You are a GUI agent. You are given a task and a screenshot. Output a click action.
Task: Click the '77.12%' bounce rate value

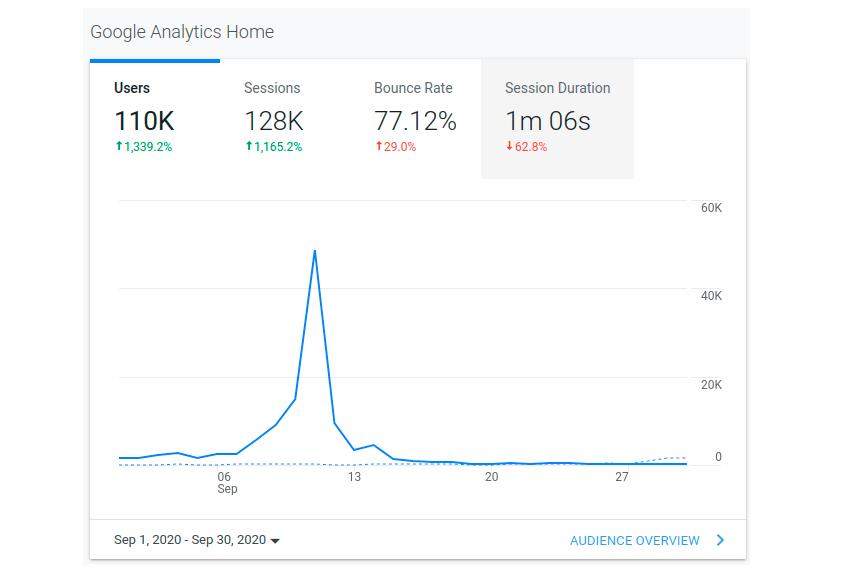click(415, 121)
